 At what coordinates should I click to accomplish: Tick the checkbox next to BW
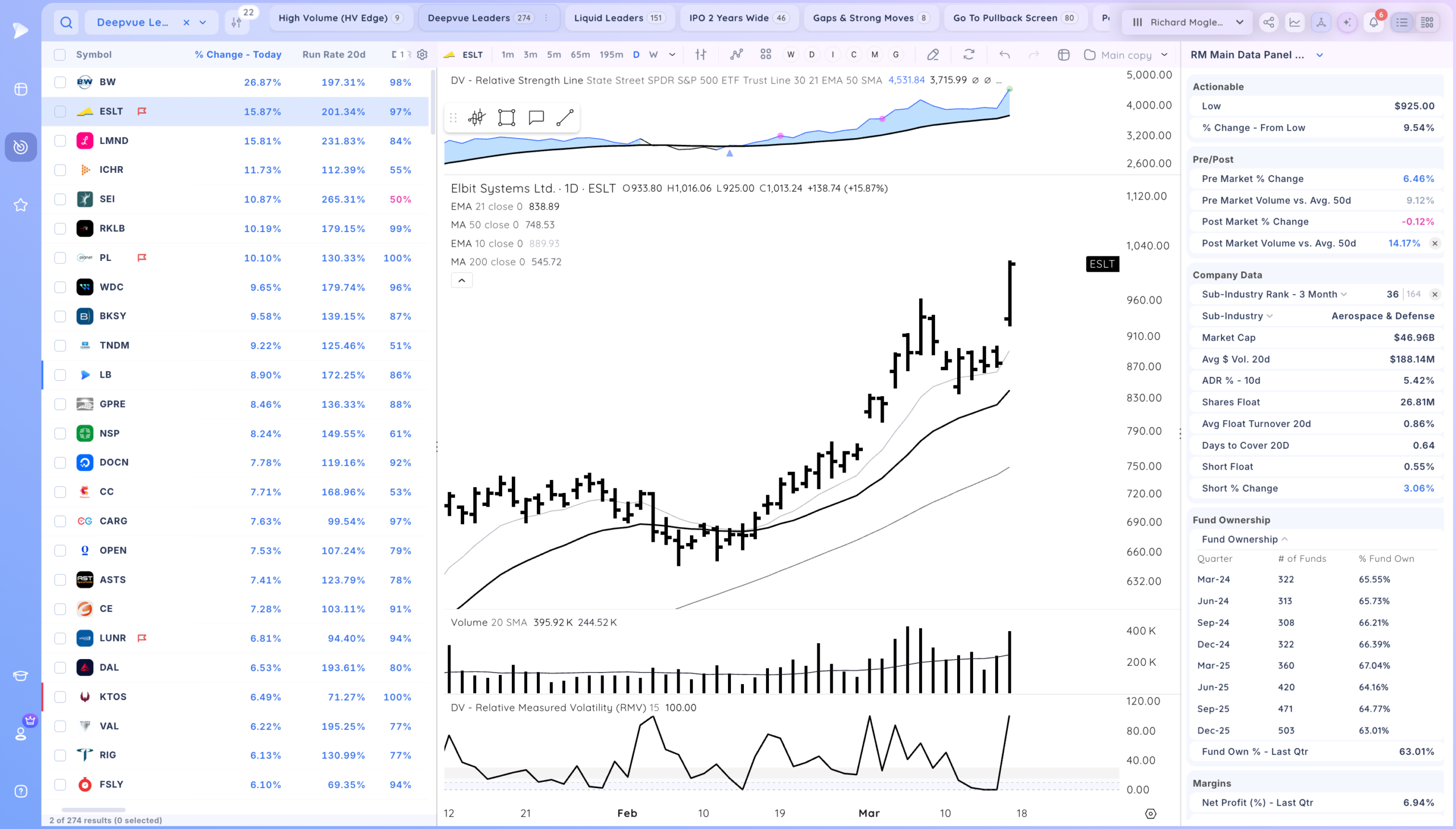point(60,82)
